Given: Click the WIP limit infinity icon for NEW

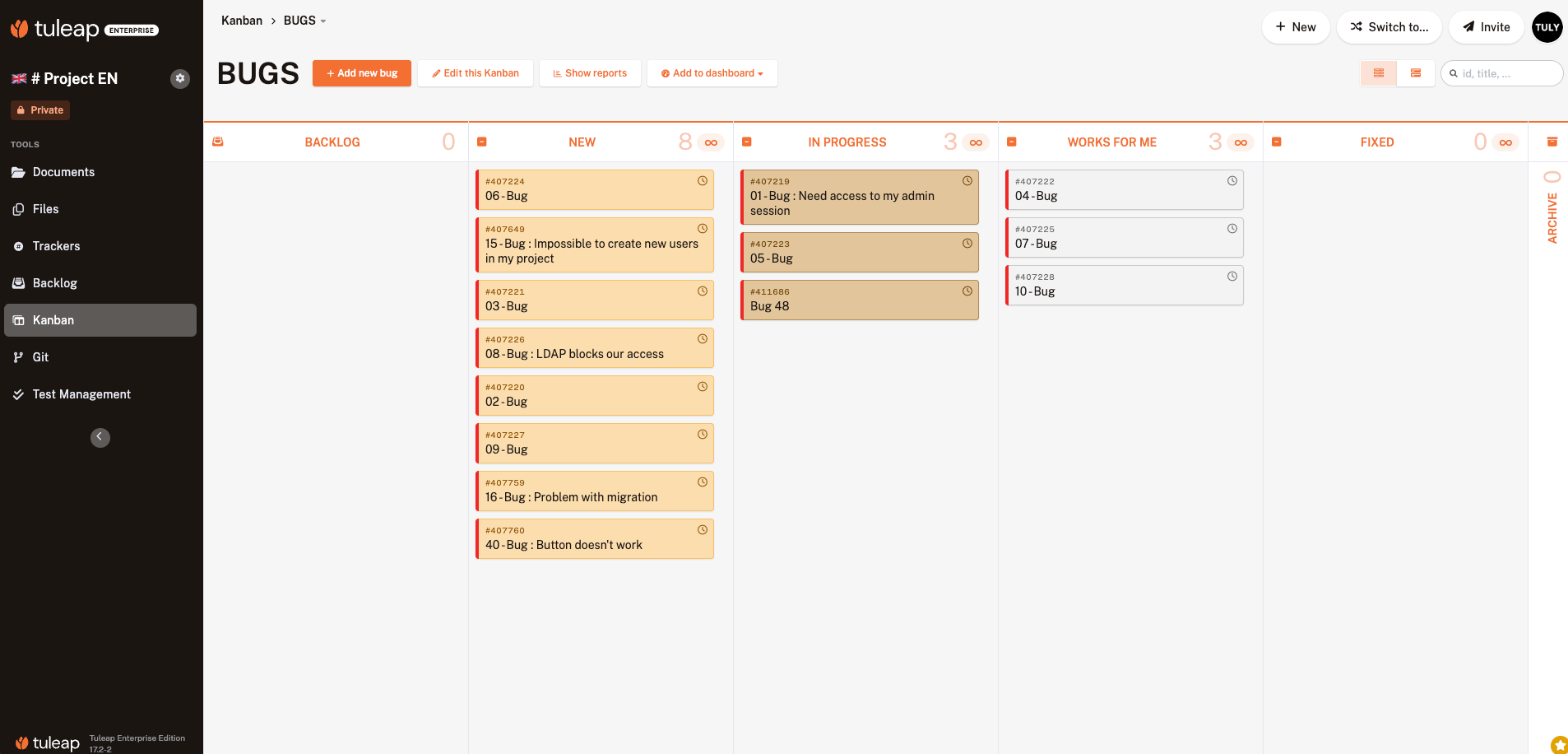Looking at the screenshot, I should (x=711, y=142).
